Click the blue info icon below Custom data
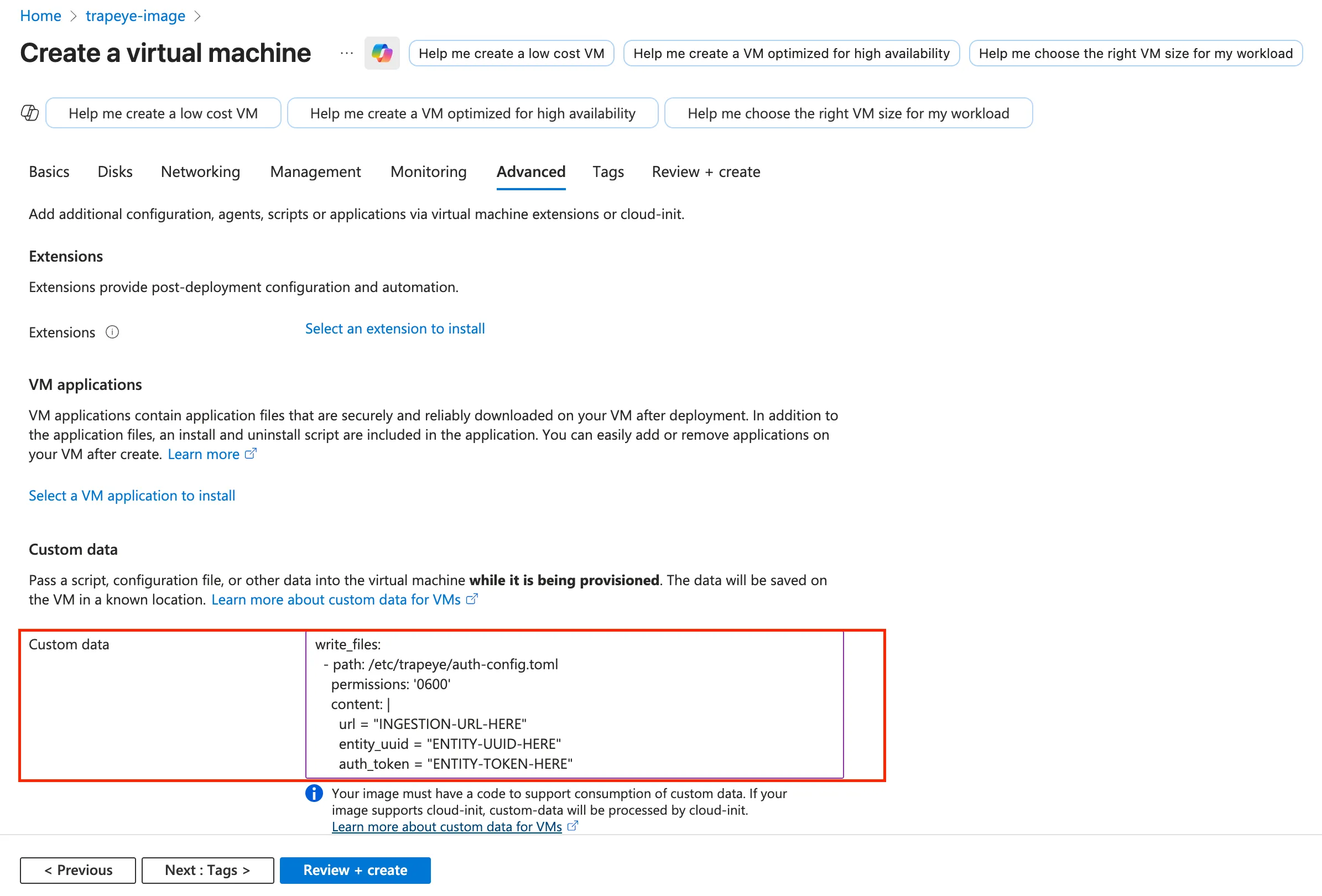 [x=314, y=793]
